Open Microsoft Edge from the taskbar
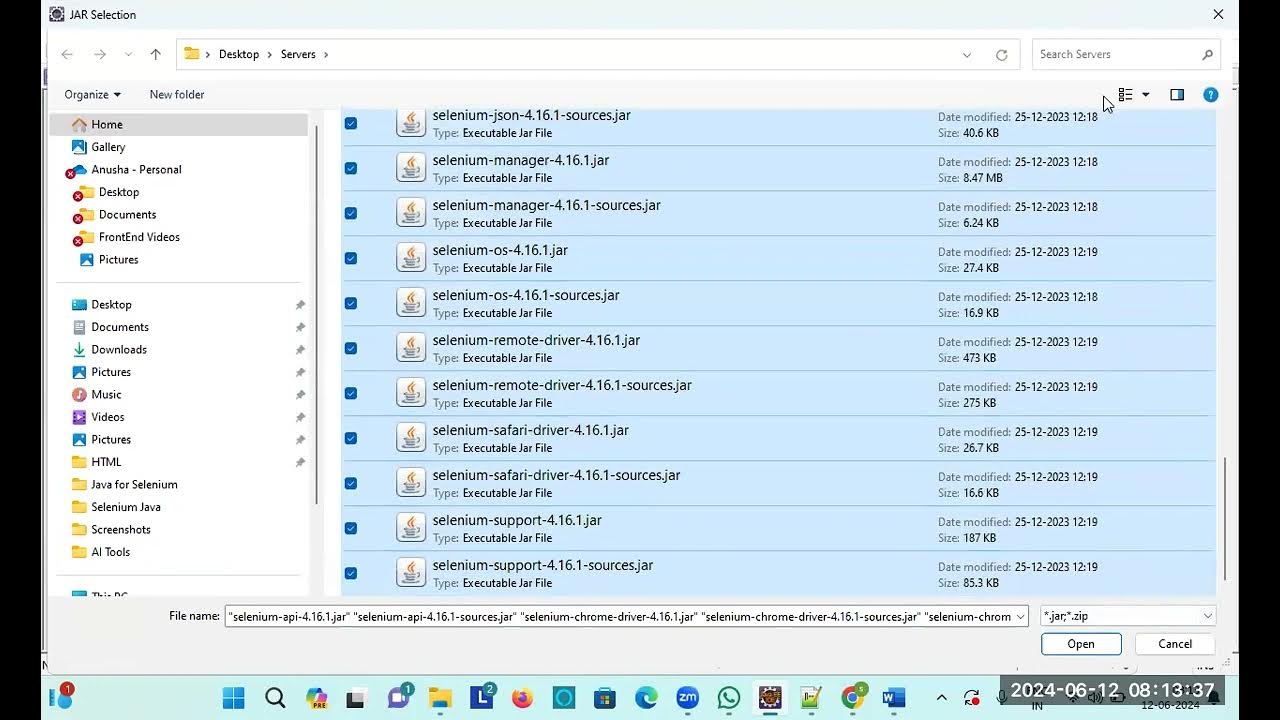The width and height of the screenshot is (1280, 720). tap(646, 698)
